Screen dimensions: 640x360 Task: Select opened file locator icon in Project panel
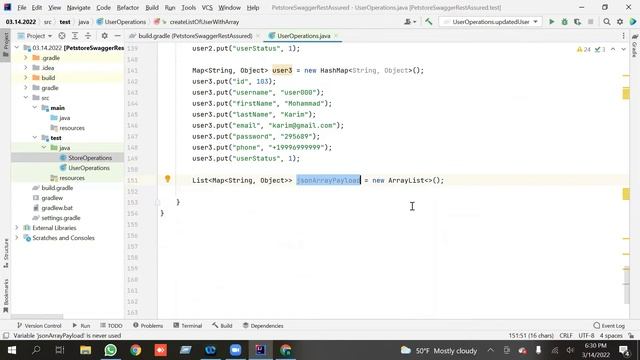tap(62, 36)
